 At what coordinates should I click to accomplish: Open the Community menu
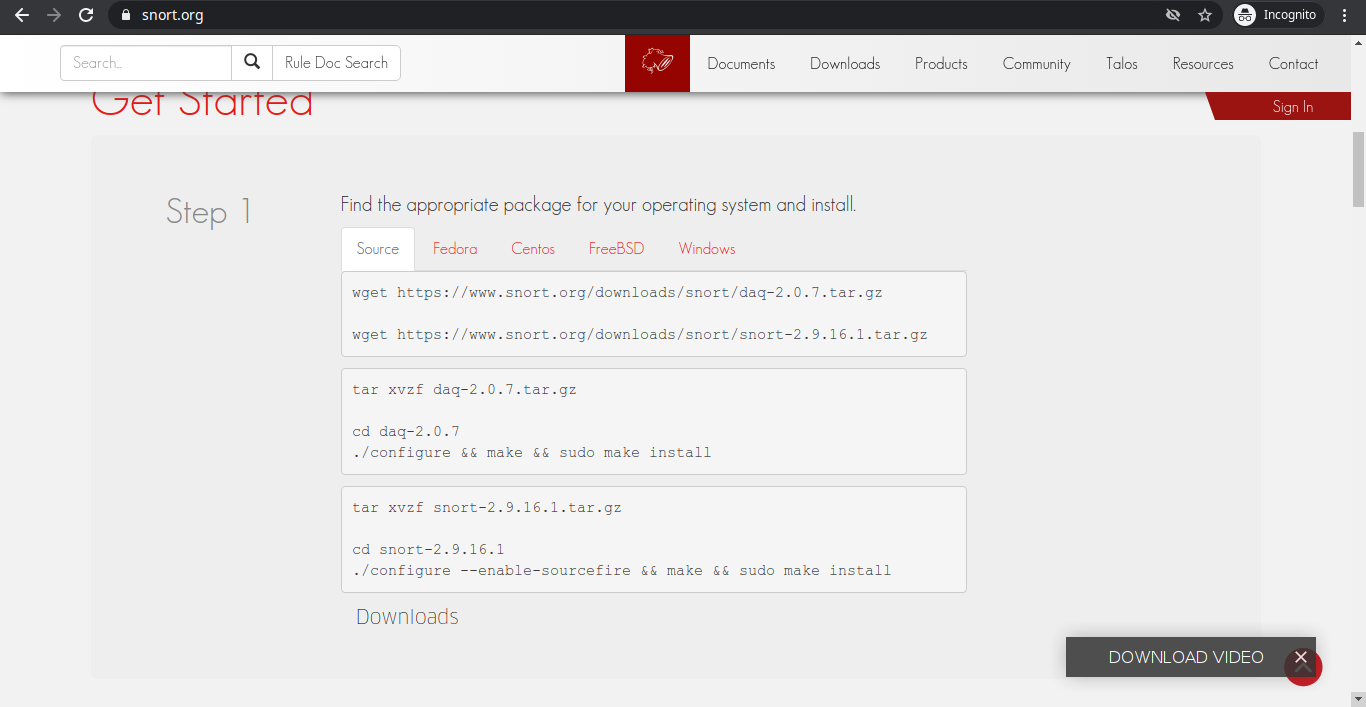click(1037, 64)
